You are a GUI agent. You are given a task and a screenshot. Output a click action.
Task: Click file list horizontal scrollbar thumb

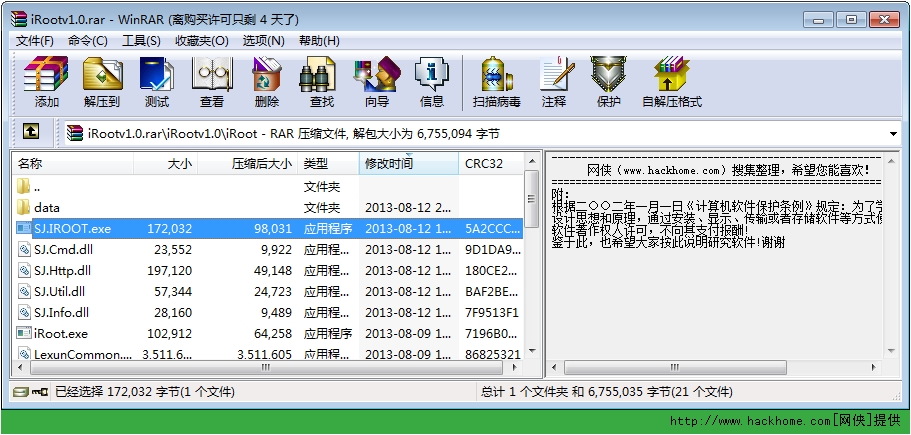point(265,367)
